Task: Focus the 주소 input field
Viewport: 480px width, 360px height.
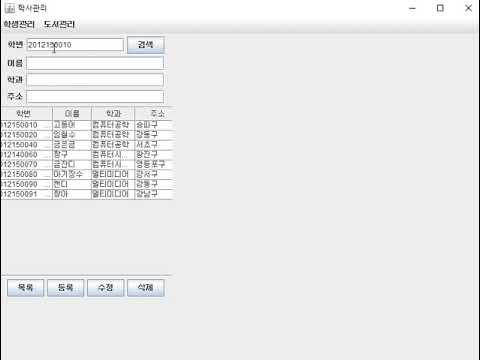Action: [95, 97]
